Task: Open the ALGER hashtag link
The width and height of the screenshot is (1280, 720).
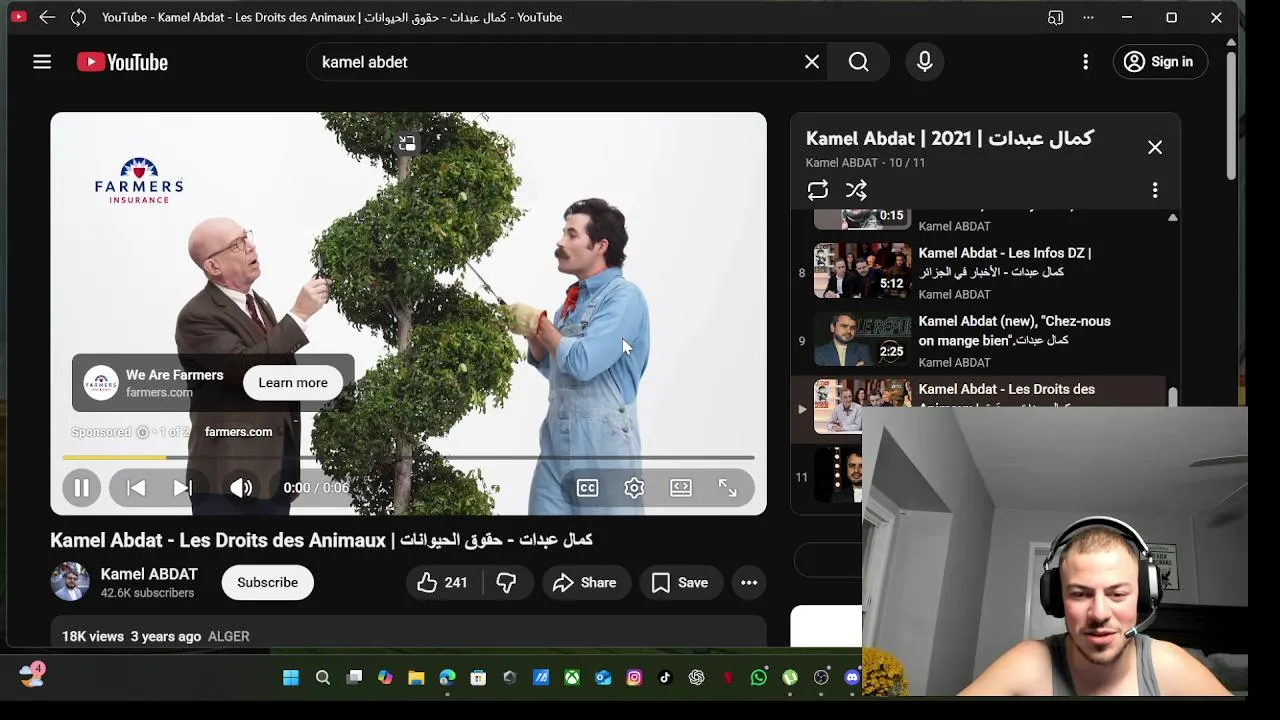Action: point(228,636)
